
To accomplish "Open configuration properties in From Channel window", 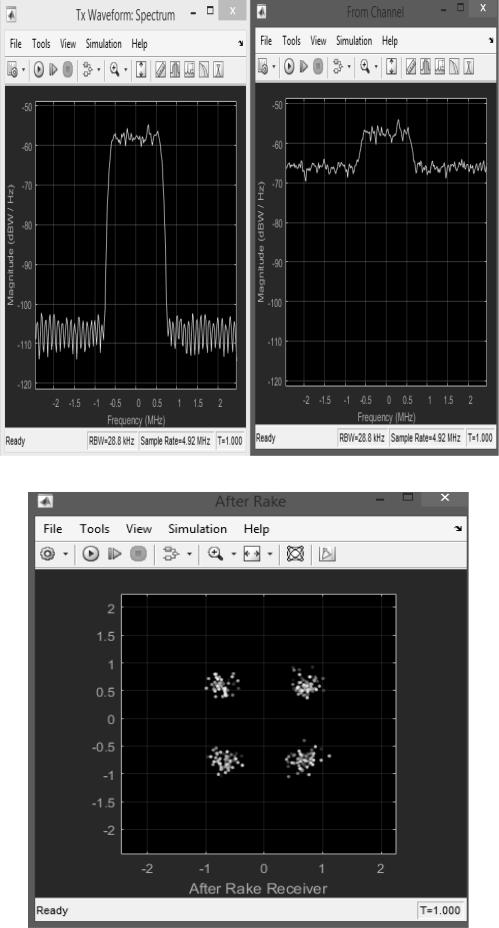I will pyautogui.click(x=263, y=66).
